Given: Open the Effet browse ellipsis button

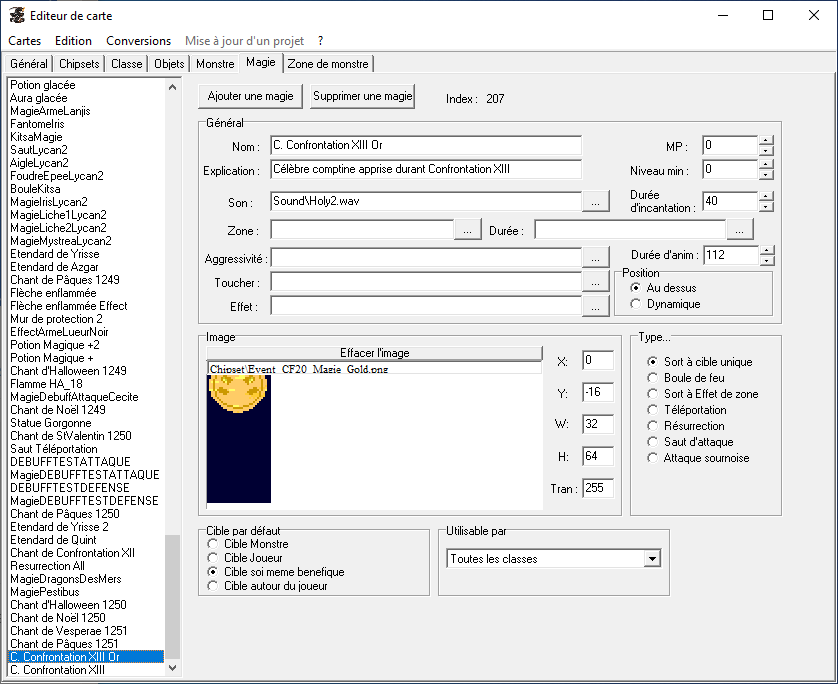Looking at the screenshot, I should 596,307.
